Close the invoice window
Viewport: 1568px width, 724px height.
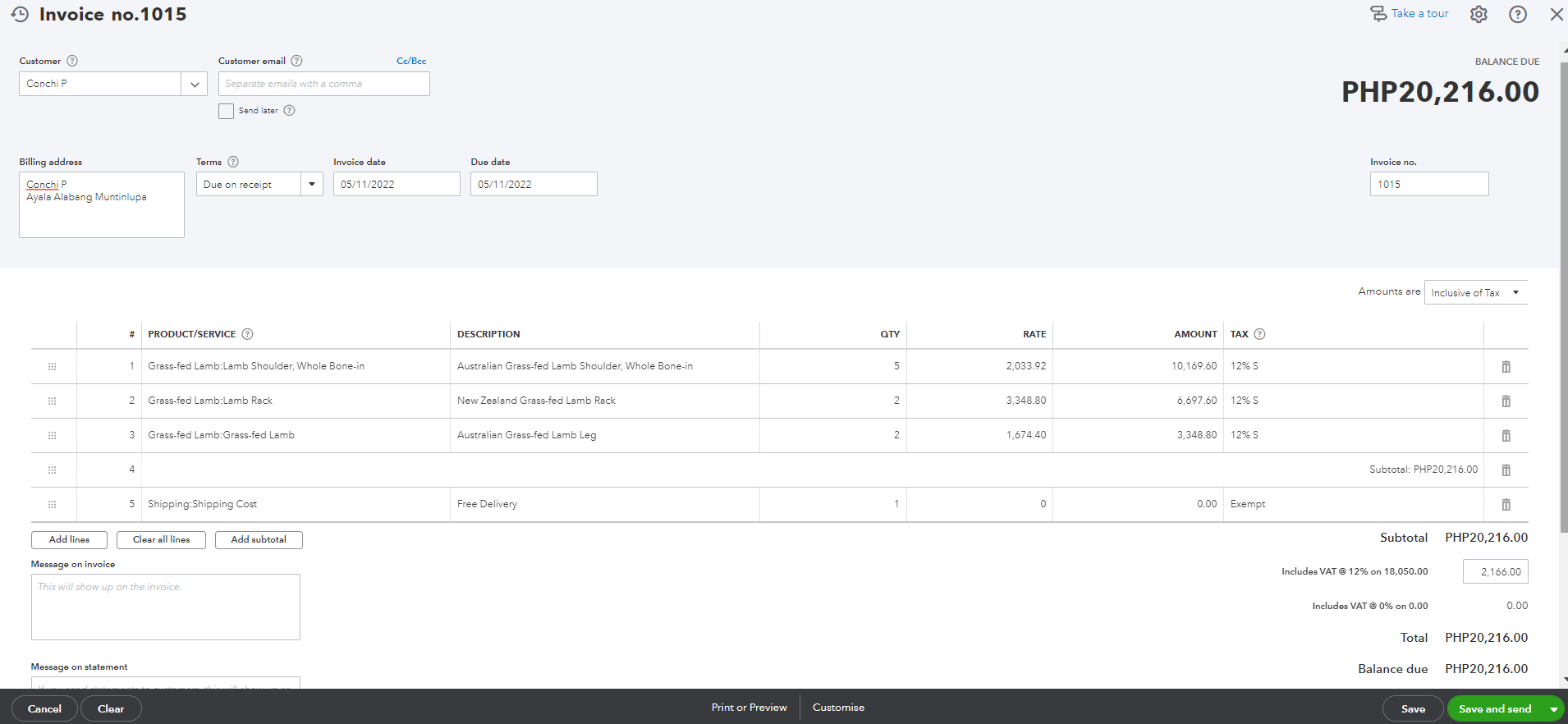click(1556, 14)
